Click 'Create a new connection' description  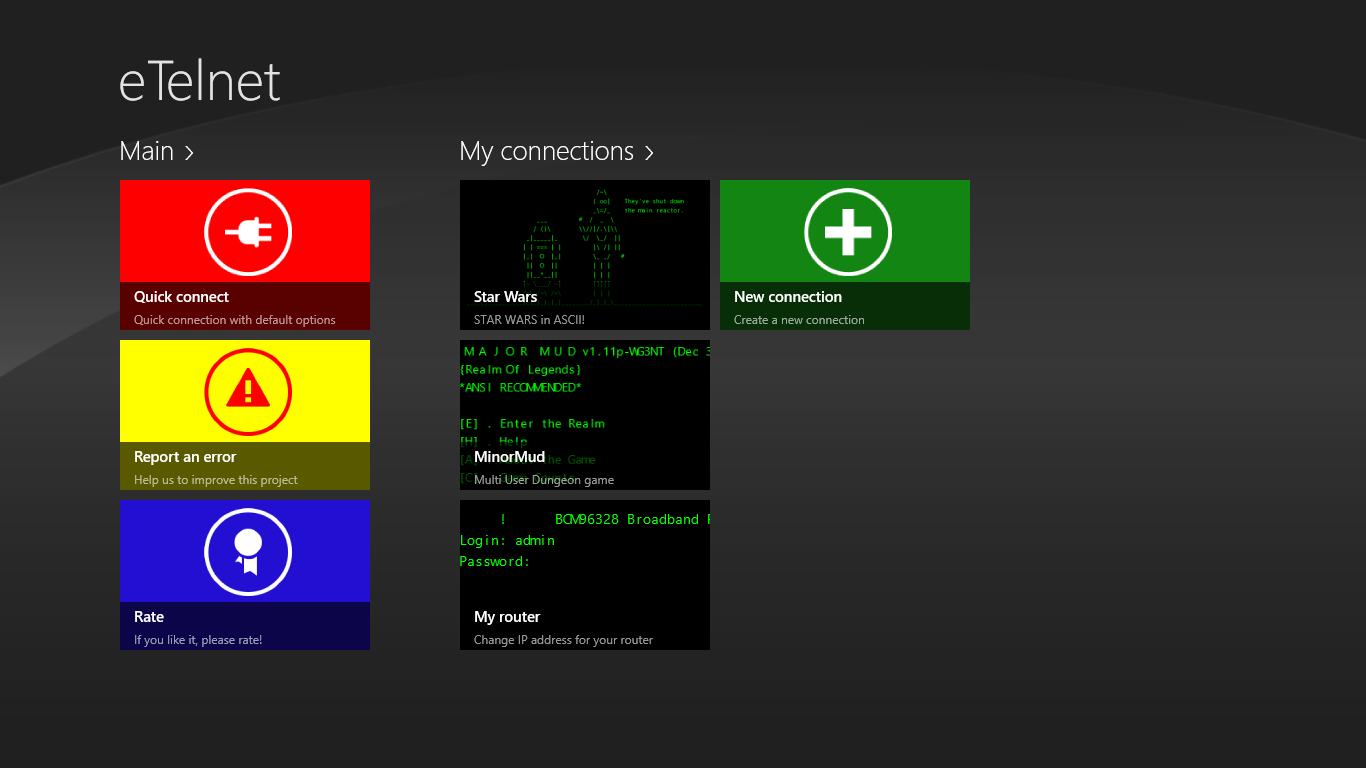(x=799, y=320)
